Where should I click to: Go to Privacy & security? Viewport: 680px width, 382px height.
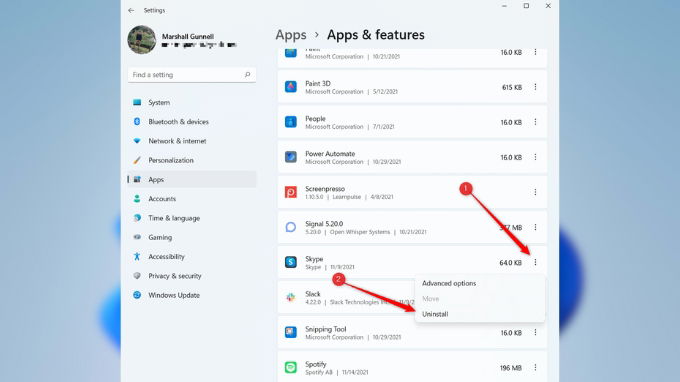point(192,276)
